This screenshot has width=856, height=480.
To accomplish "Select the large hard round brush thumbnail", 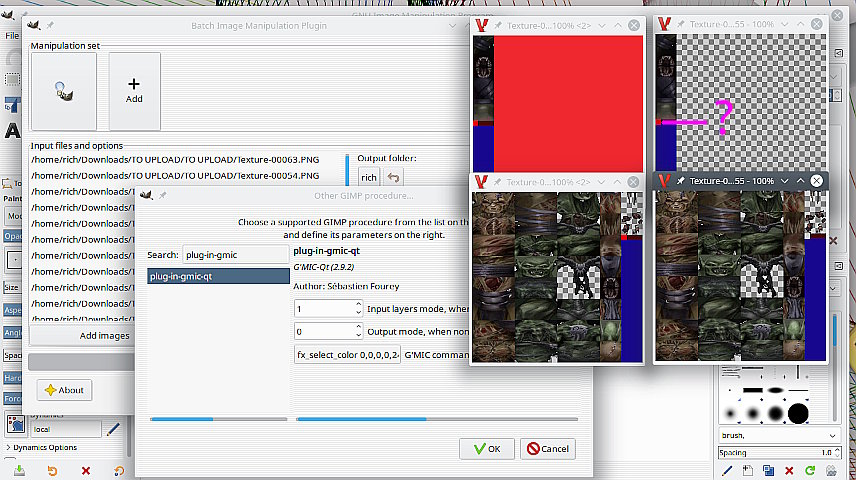I will point(798,413).
